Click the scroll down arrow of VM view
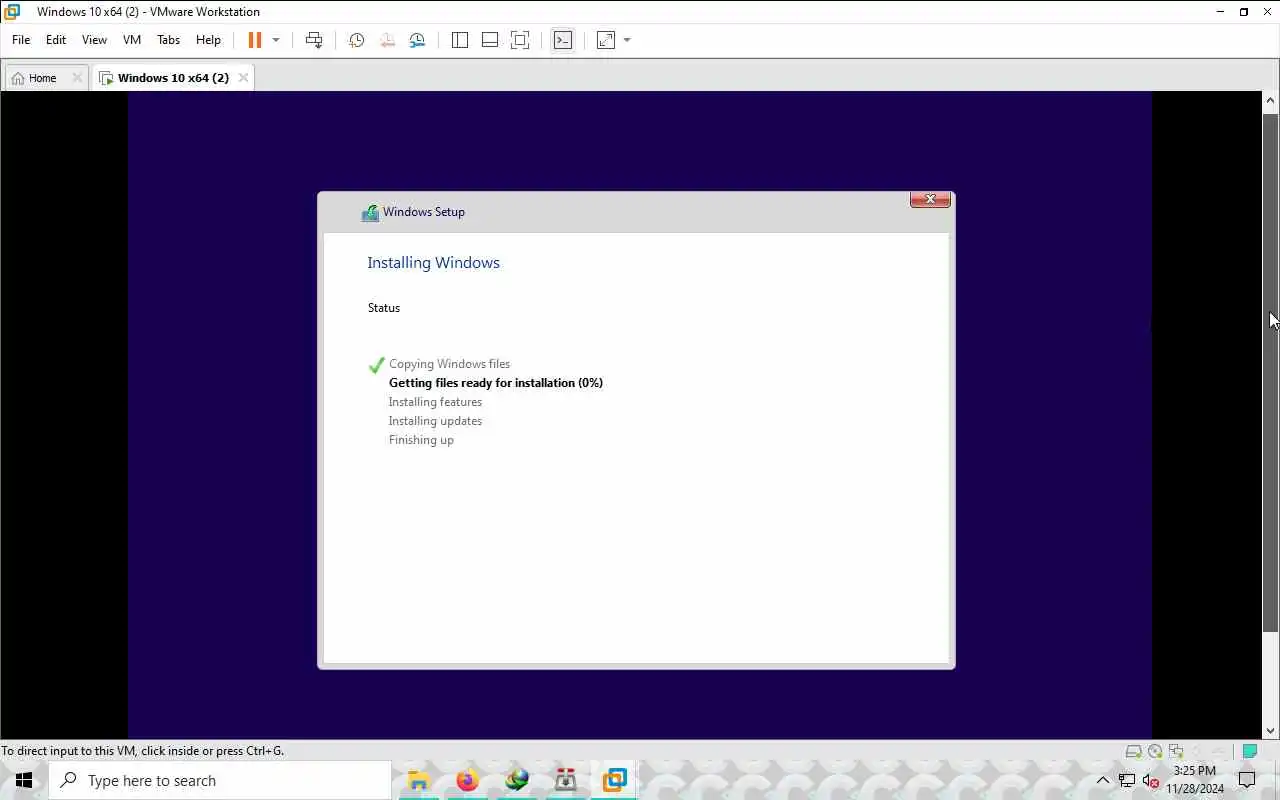This screenshot has height=800, width=1280. (1270, 731)
